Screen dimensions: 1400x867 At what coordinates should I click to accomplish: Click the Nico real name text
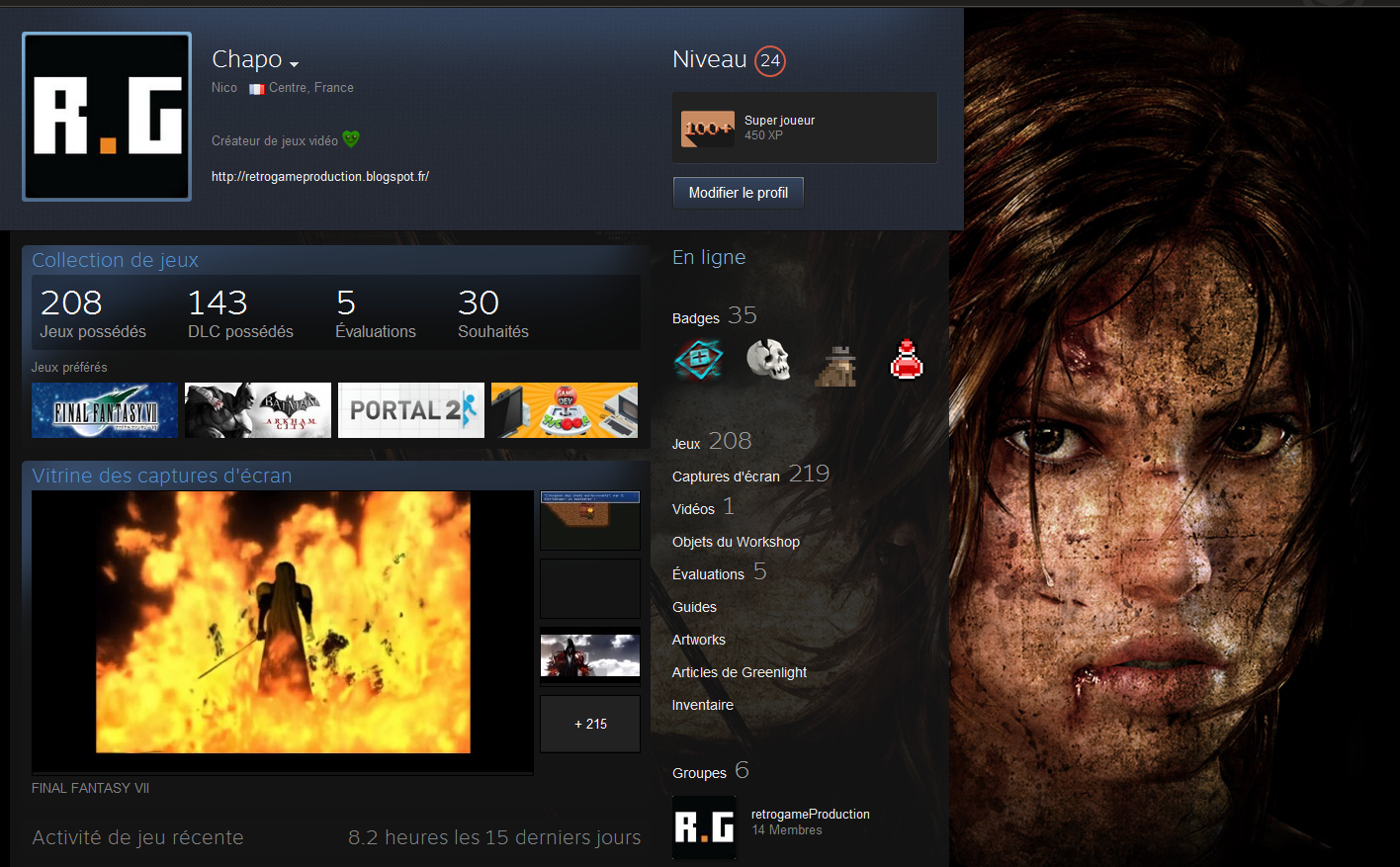click(x=224, y=88)
